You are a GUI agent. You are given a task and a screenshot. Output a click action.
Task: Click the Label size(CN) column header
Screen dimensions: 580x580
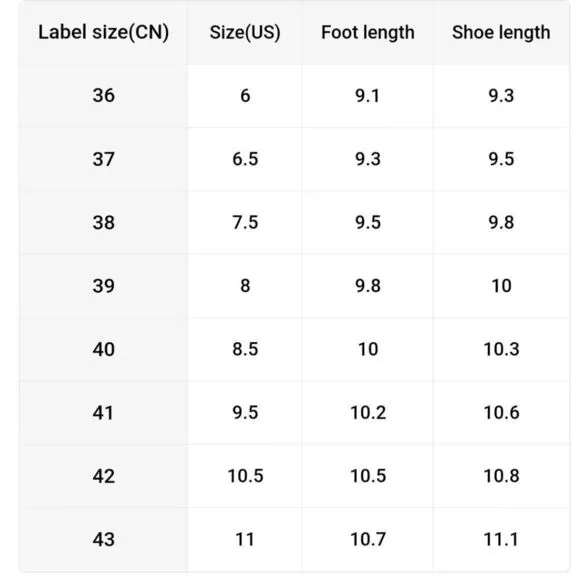(104, 33)
